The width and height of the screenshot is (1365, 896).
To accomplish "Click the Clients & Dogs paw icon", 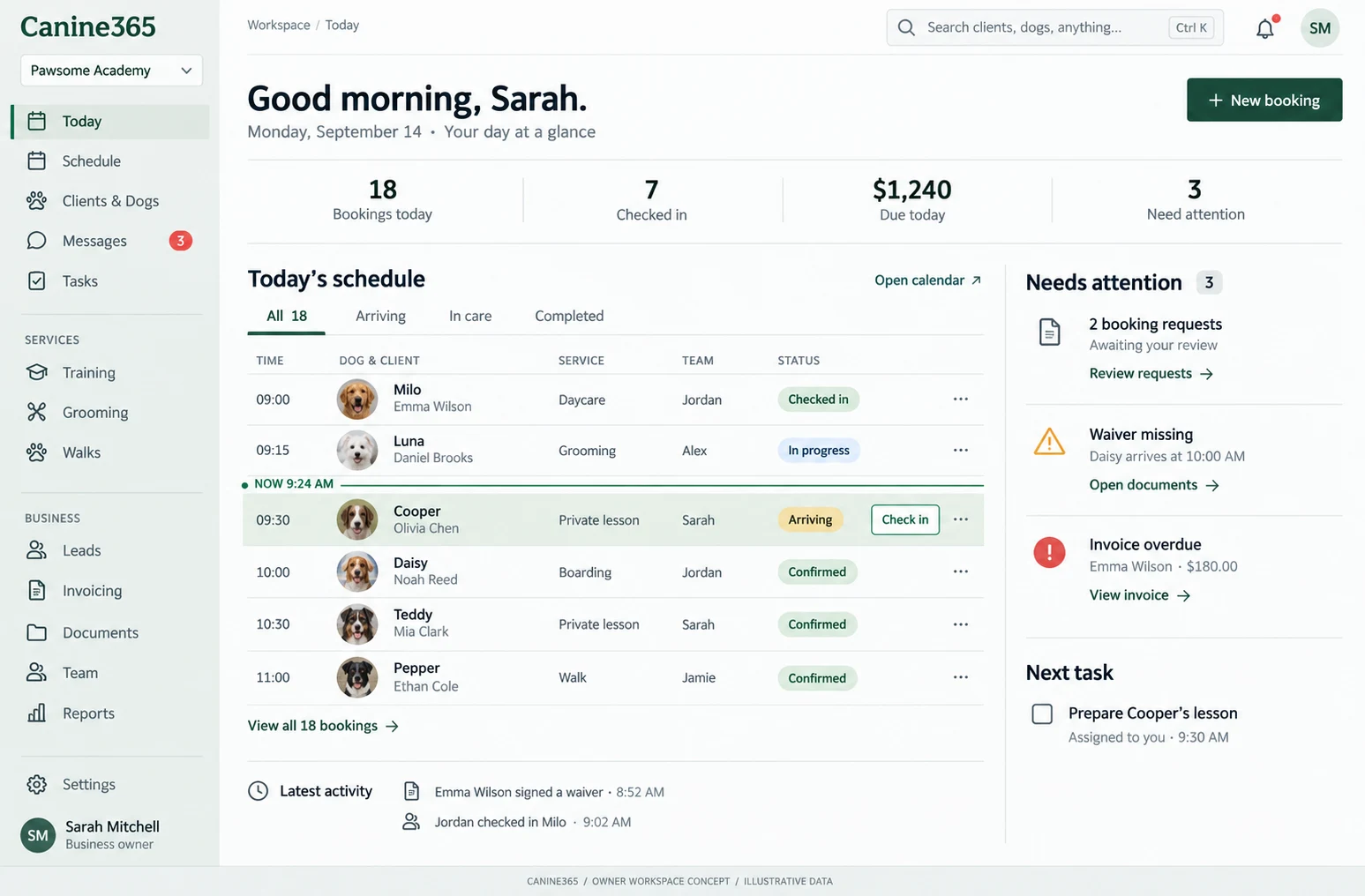I will tap(36, 201).
